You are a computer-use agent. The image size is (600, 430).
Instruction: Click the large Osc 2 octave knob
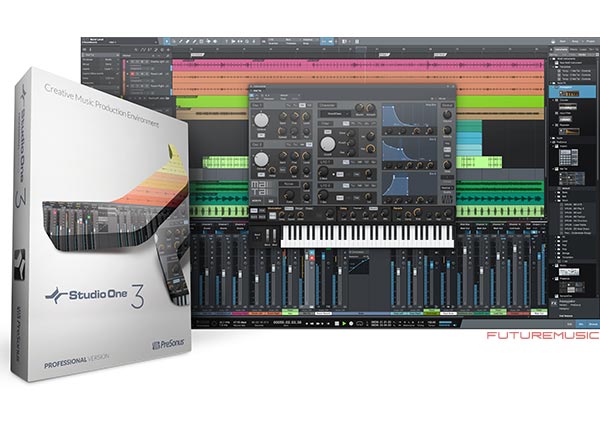point(261,160)
